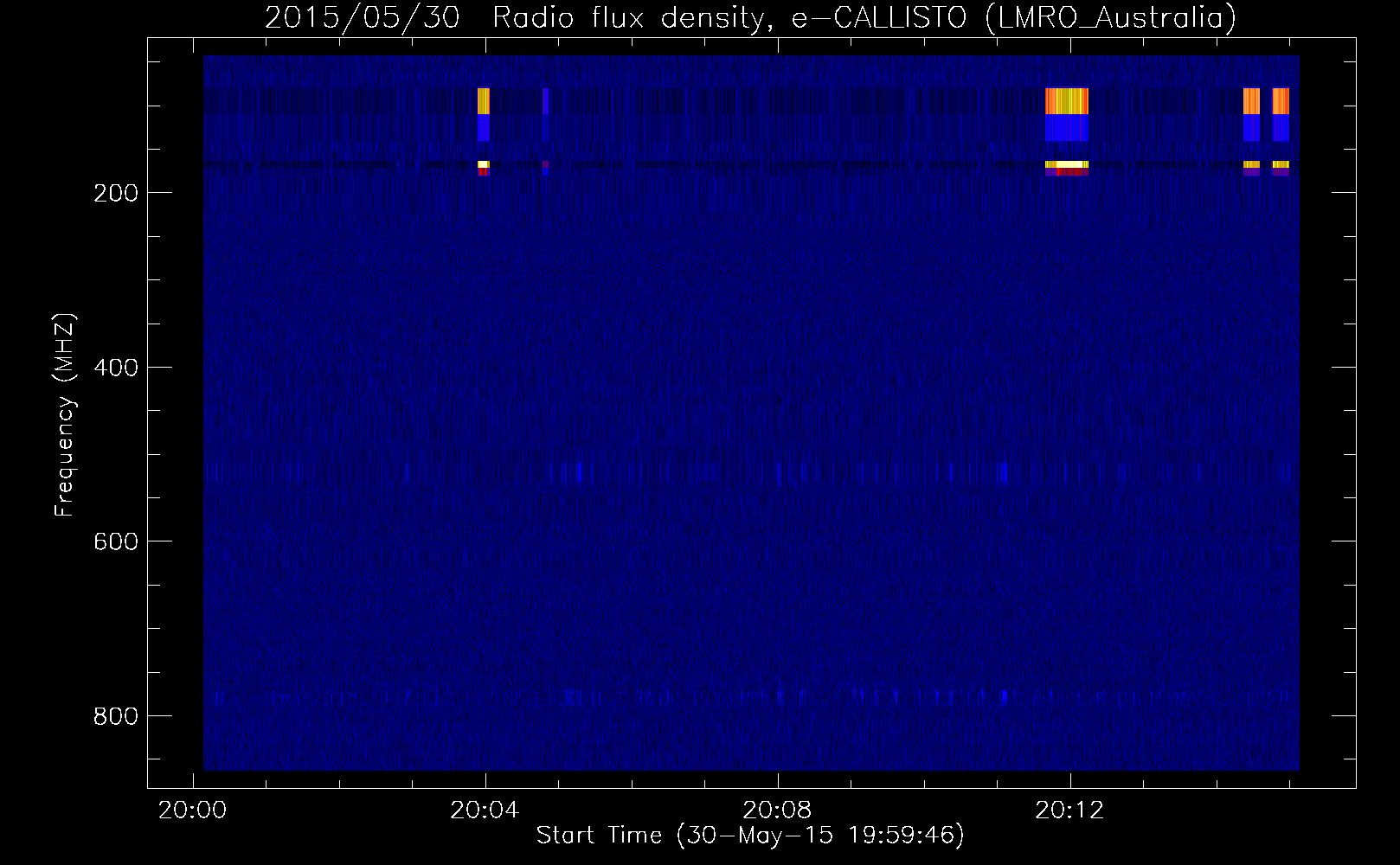This screenshot has height=865, width=1400.
Task: Click the '20:00' time tick label
Action: click(x=192, y=810)
